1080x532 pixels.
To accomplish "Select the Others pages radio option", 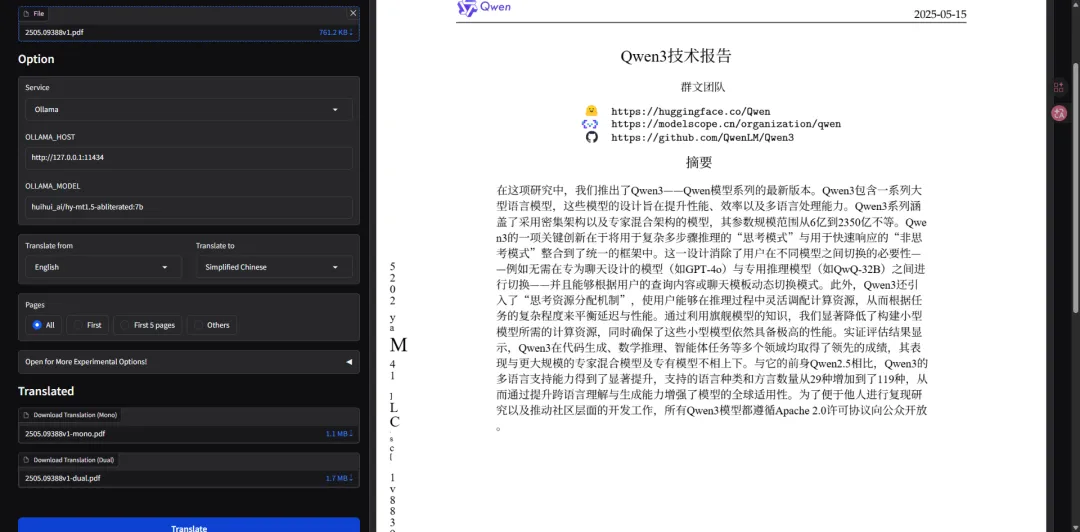I will [x=211, y=325].
